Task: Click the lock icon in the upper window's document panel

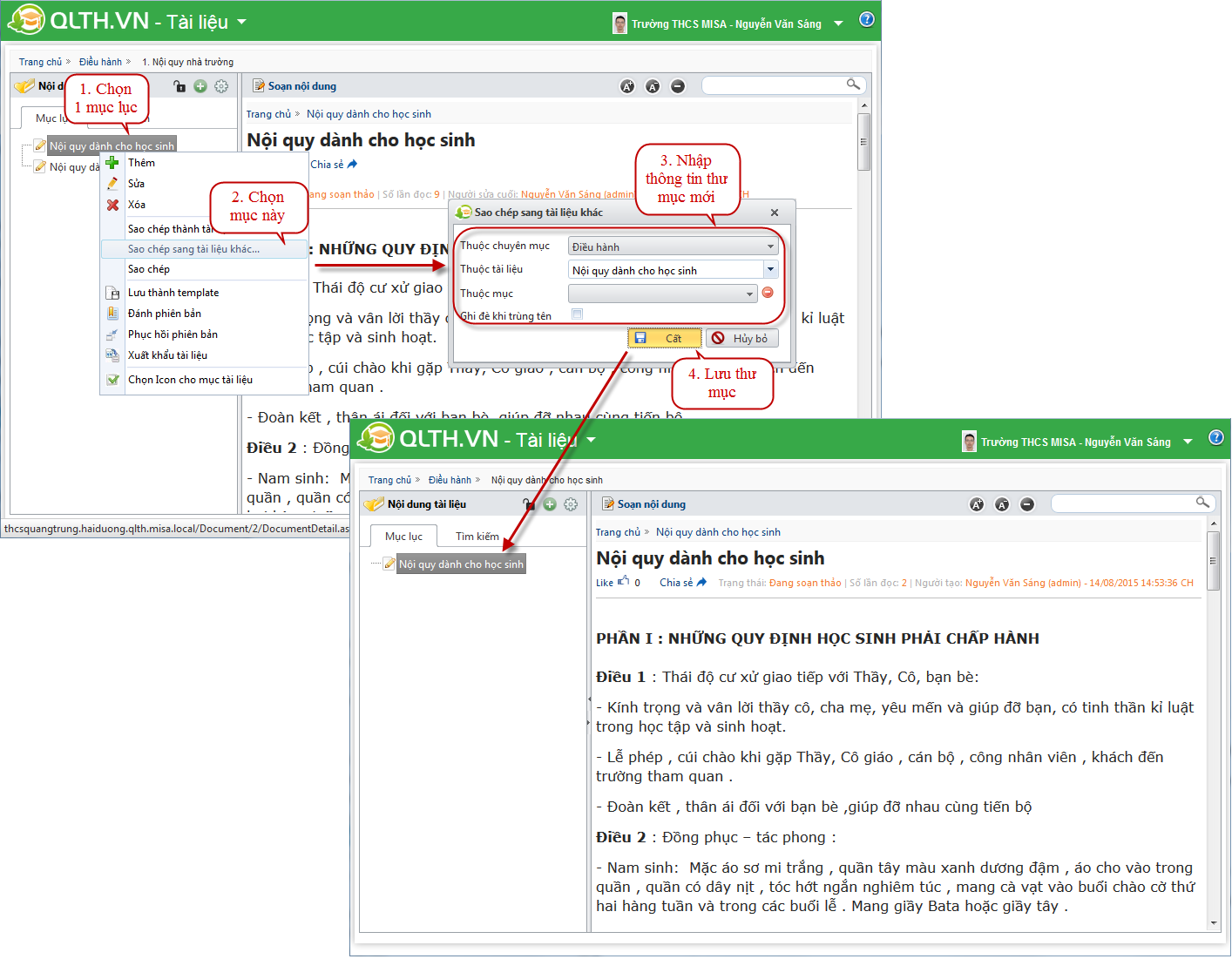Action: point(179,86)
